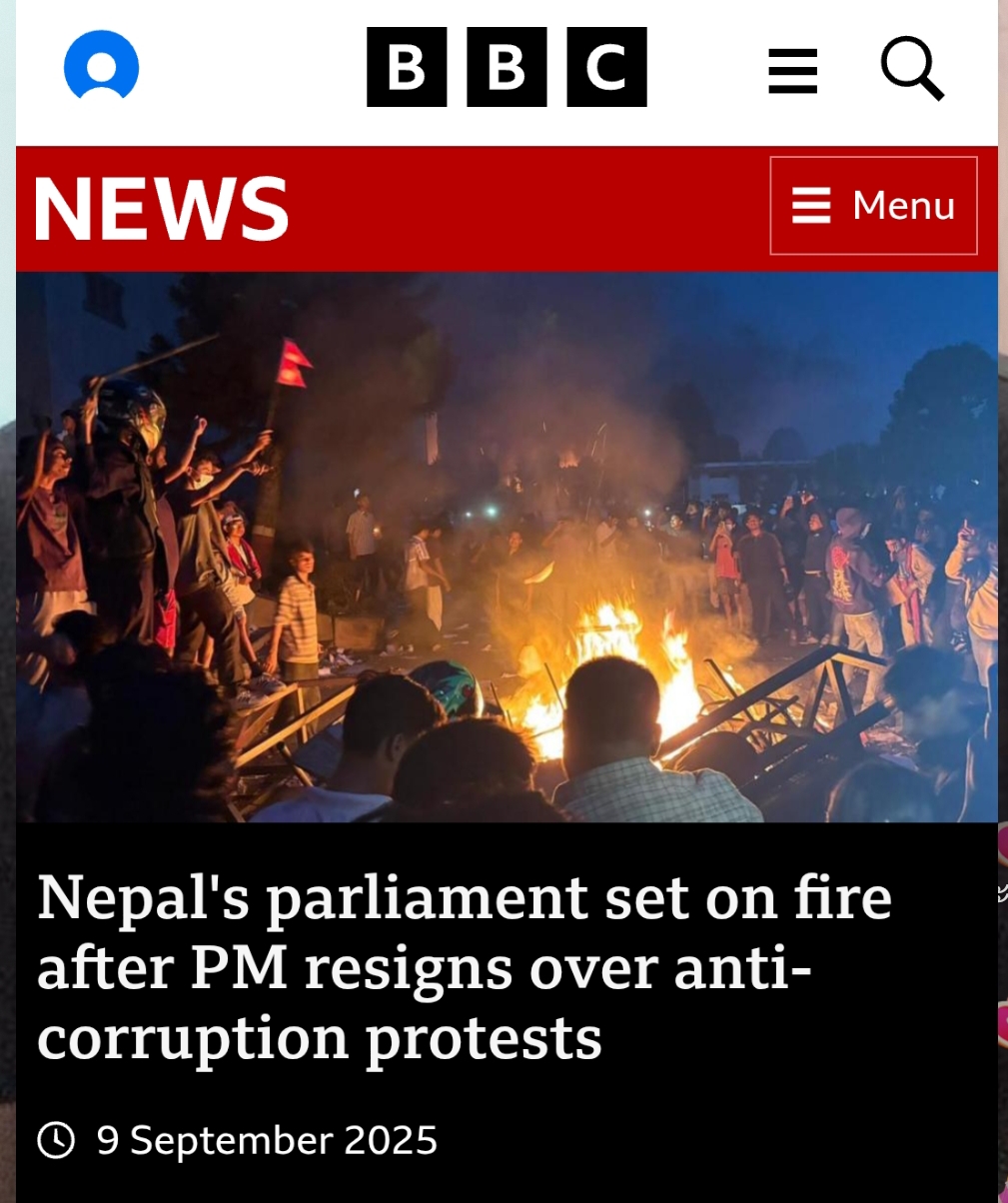Tap the "Menu" text label
The image size is (1008, 1203).
(x=903, y=206)
